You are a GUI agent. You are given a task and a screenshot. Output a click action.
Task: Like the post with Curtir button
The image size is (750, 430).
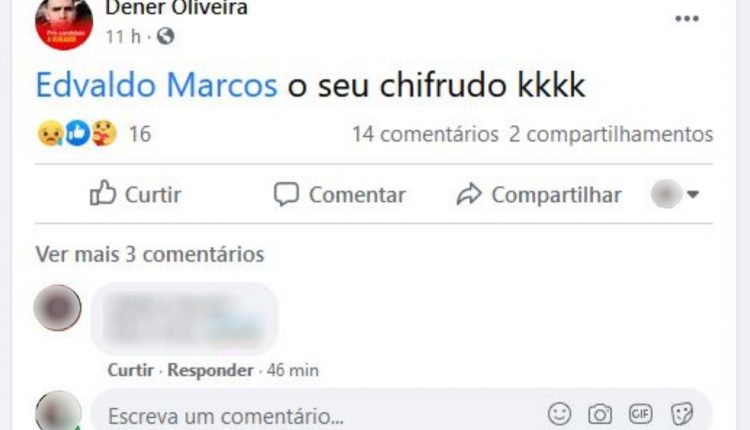(136, 194)
